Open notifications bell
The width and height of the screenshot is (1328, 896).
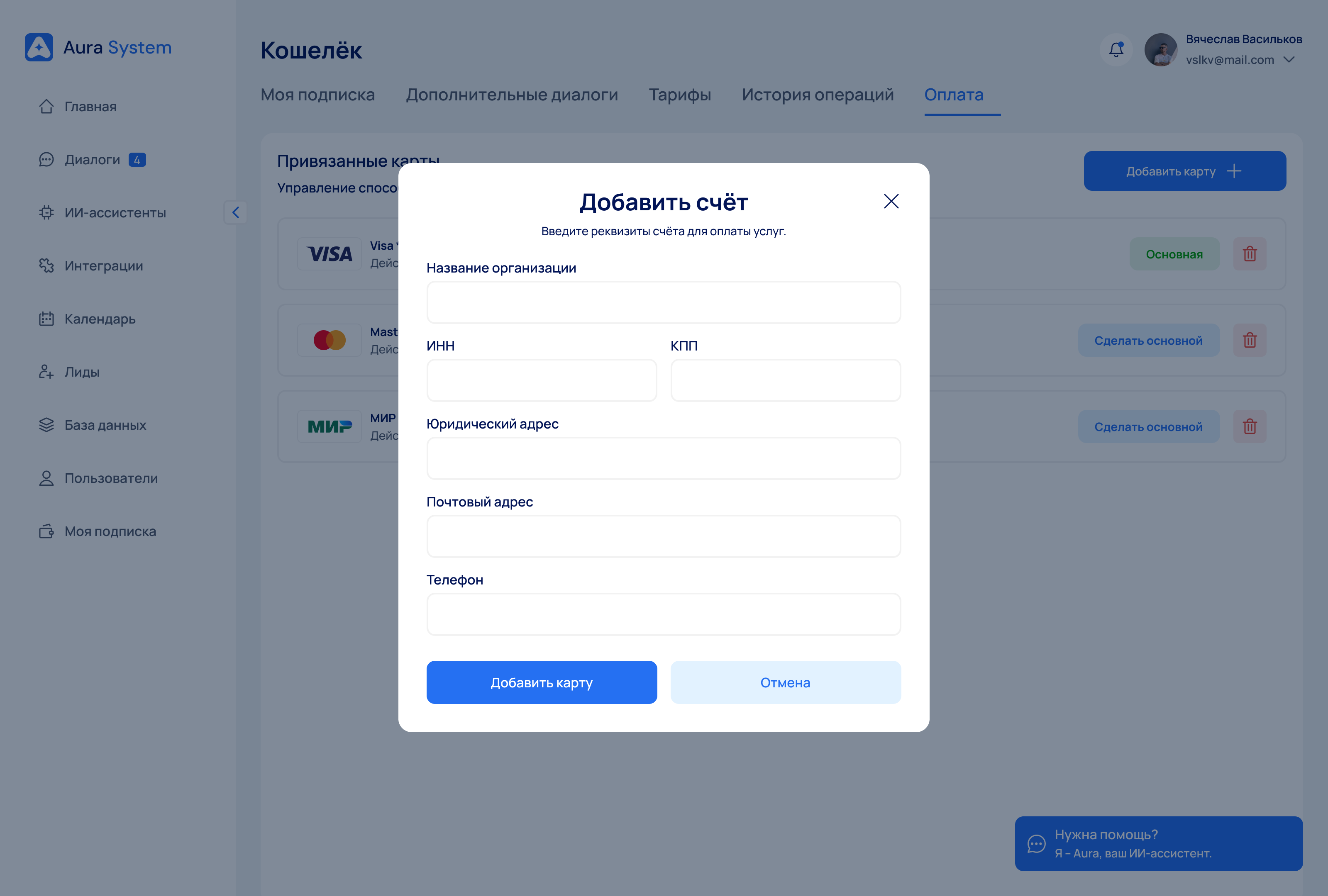click(1116, 50)
